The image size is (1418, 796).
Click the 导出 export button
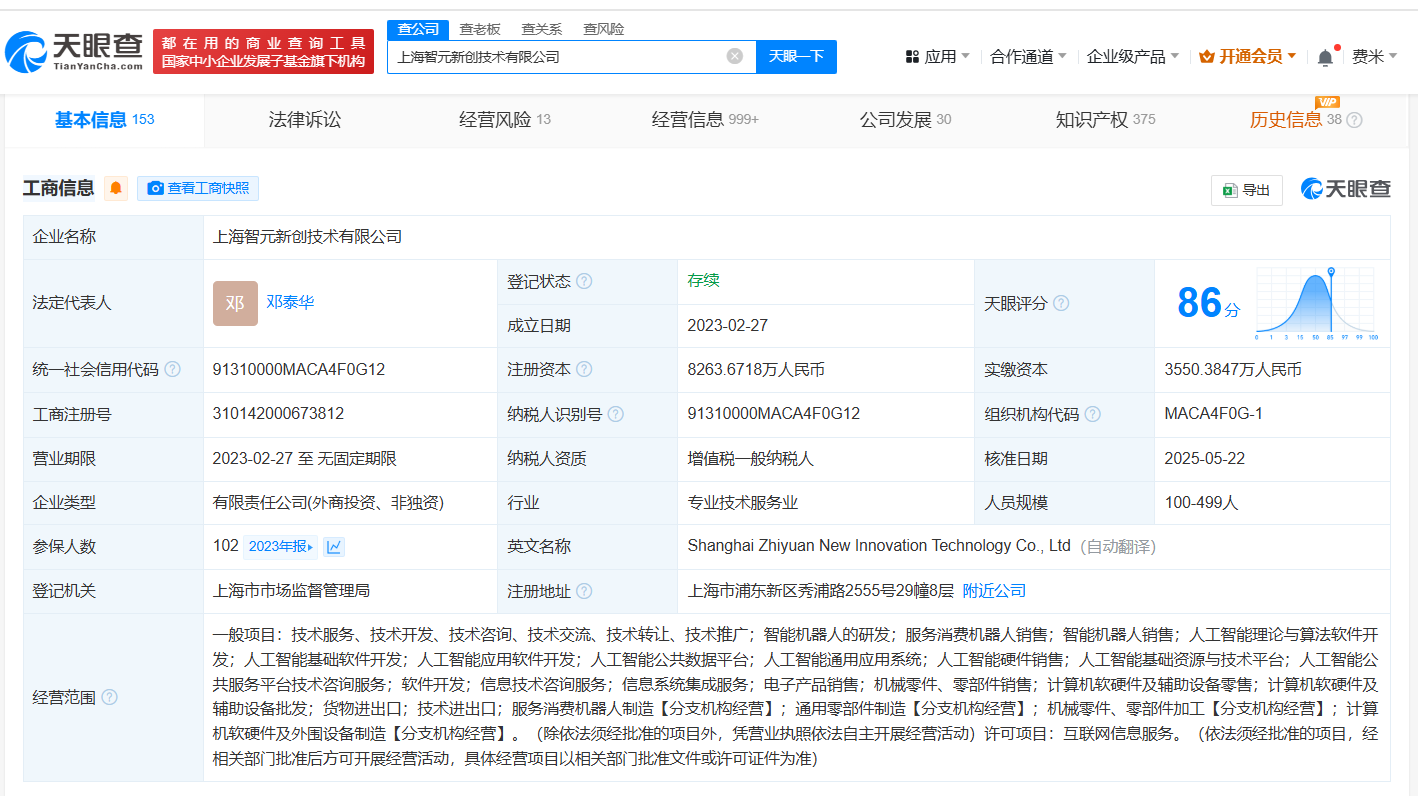(x=1246, y=190)
